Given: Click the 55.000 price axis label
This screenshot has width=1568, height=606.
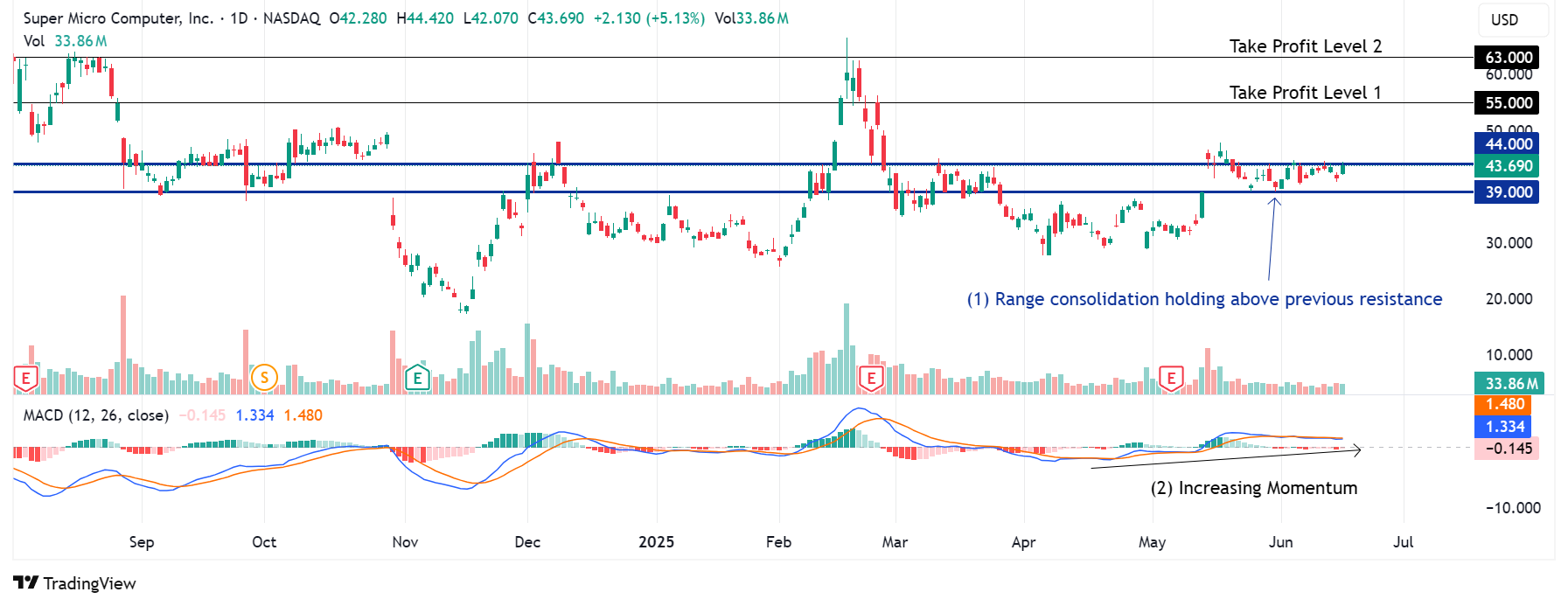Looking at the screenshot, I should coord(1508,103).
